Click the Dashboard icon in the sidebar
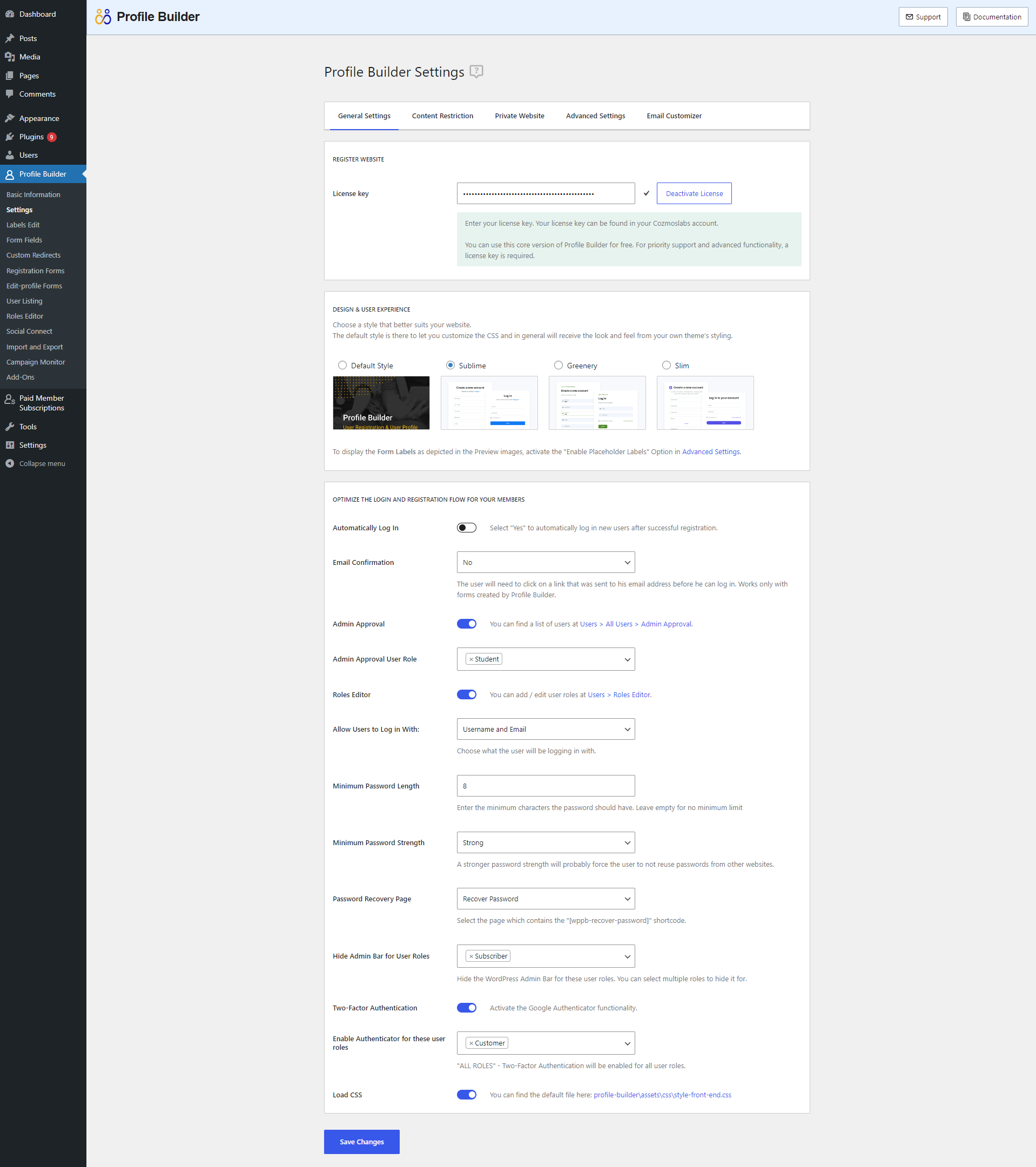 10,14
